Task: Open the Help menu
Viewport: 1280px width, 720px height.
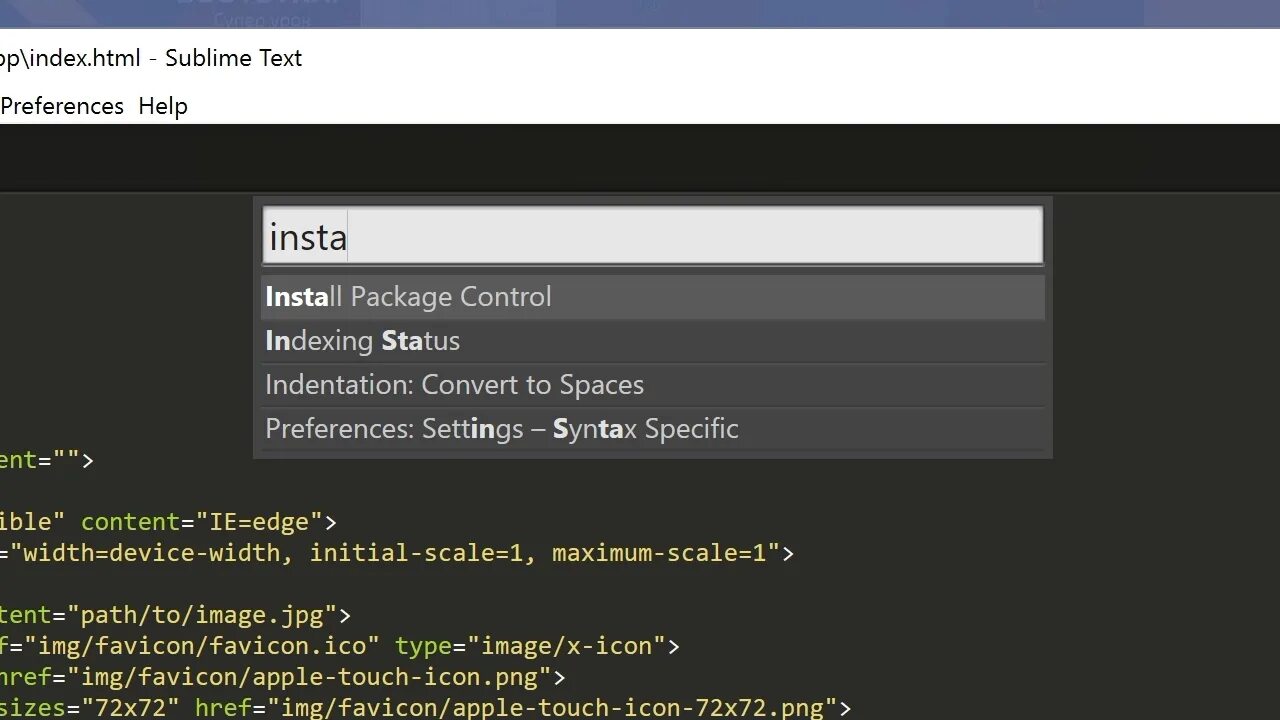Action: (163, 106)
